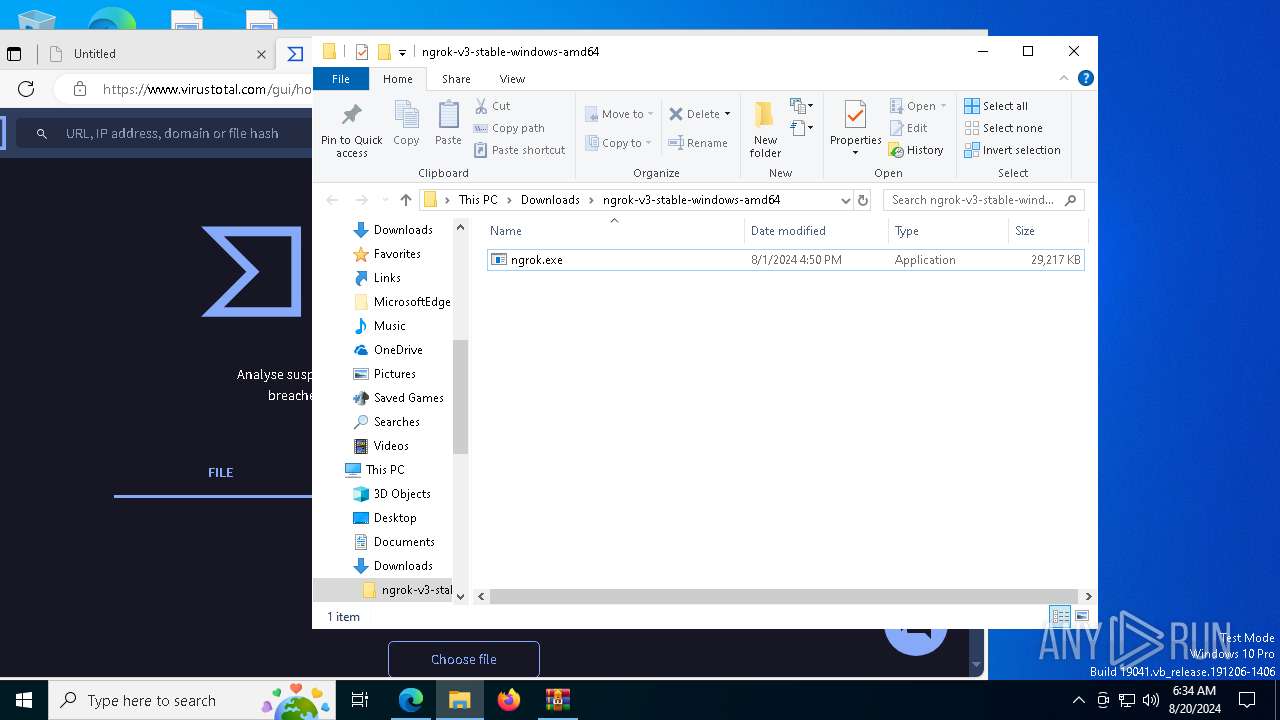
Task: Click Edit in the Open group
Action: point(909,128)
